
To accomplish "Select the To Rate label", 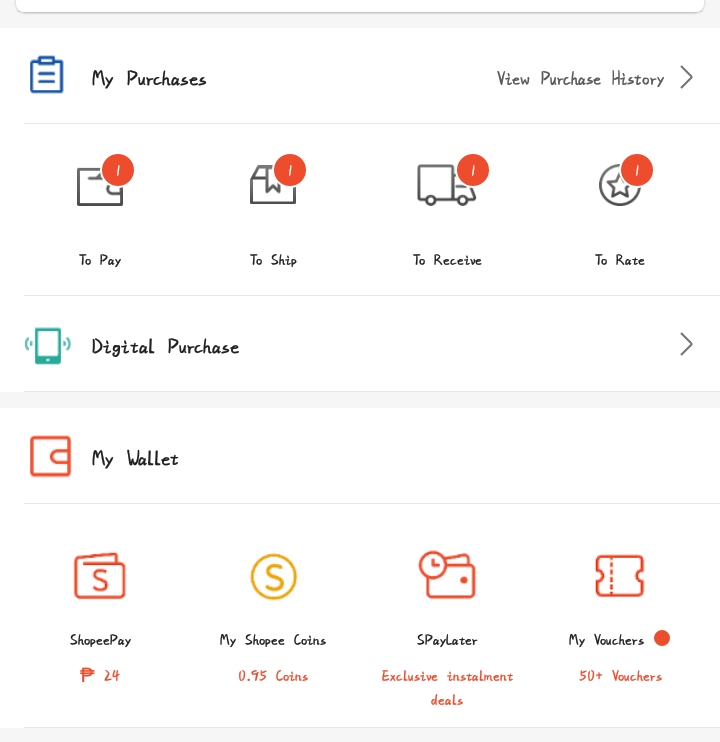I will tap(620, 260).
